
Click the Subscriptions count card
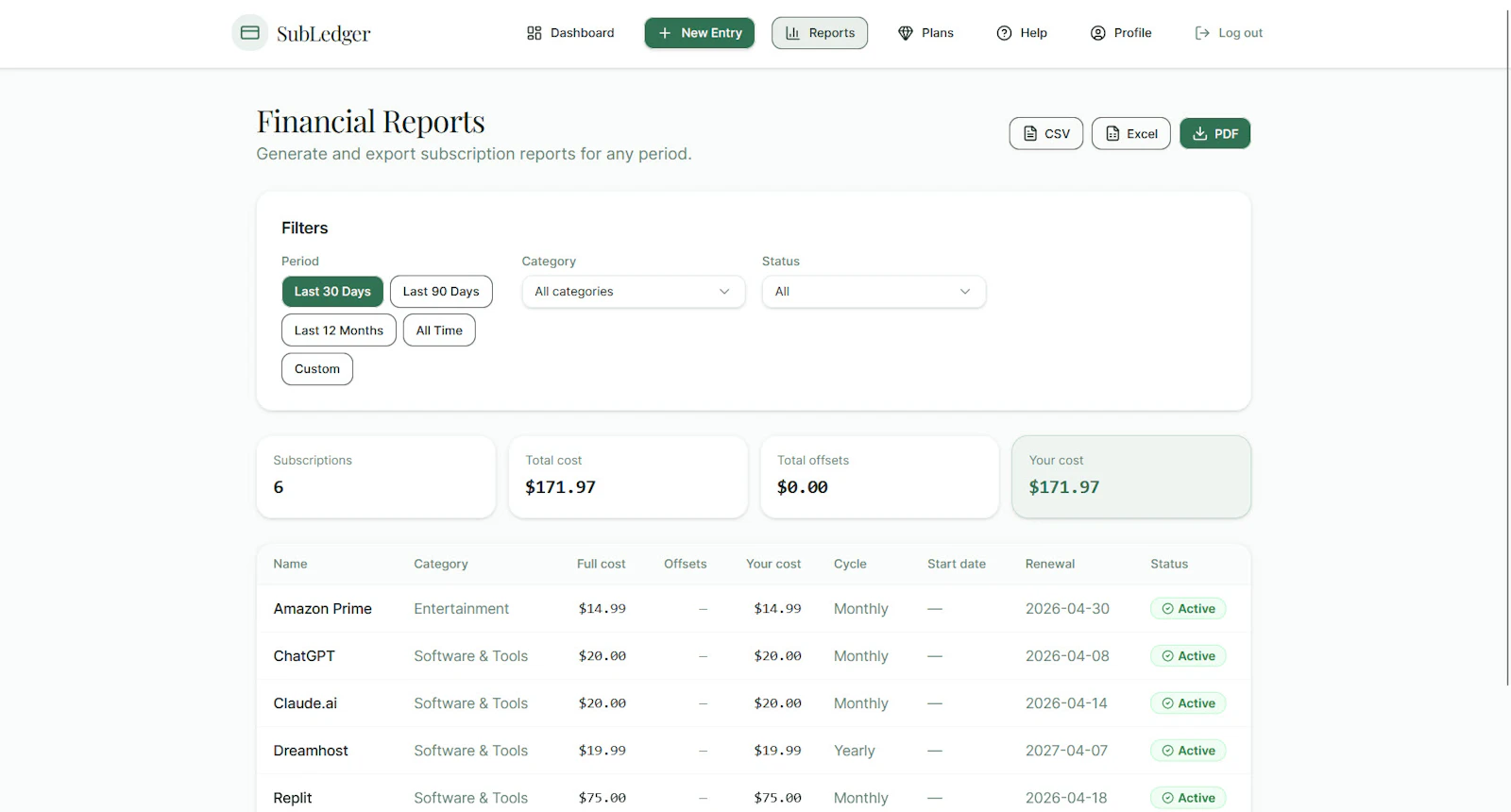376,477
